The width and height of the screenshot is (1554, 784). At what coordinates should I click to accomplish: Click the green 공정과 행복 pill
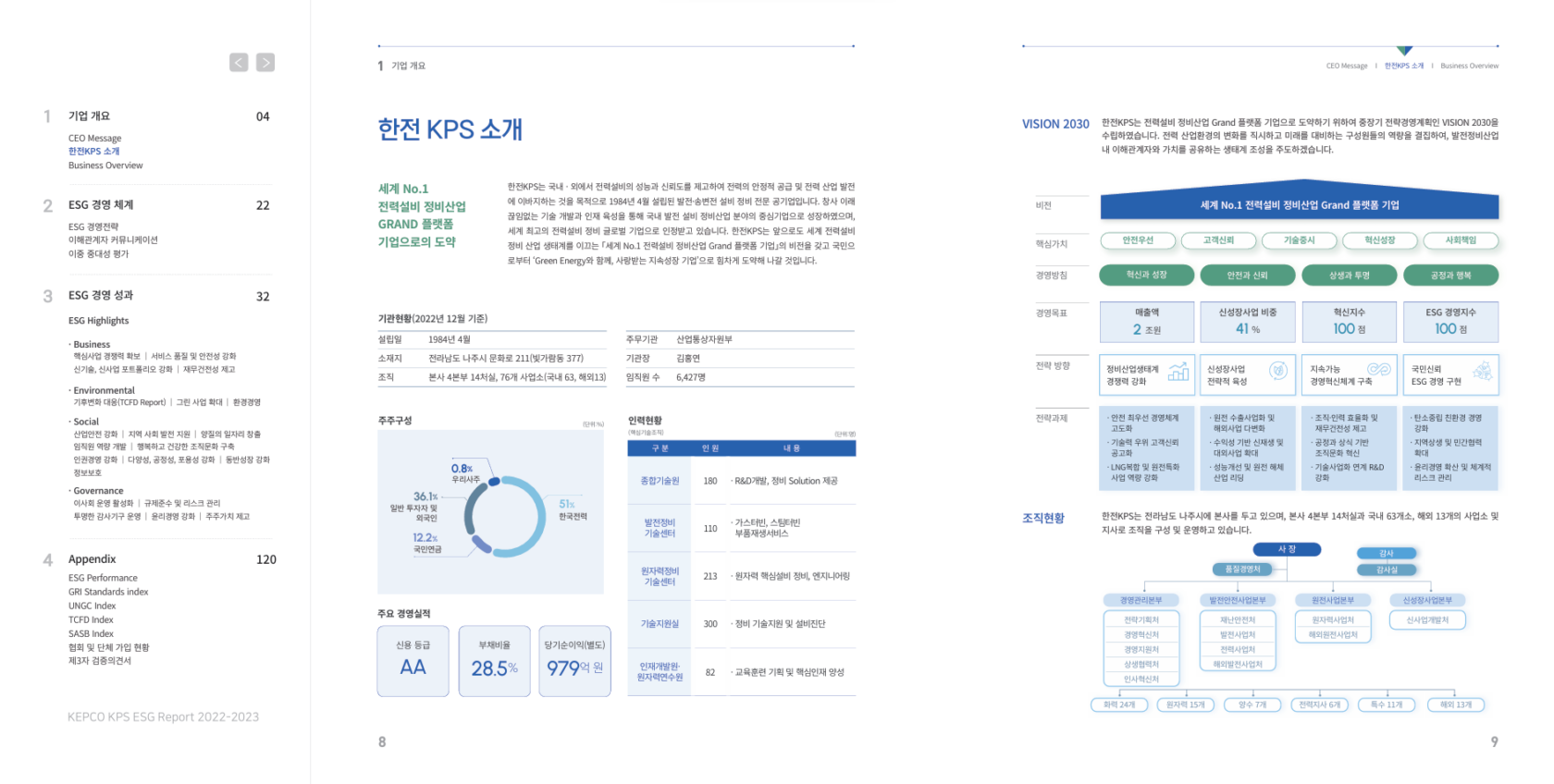pos(1450,275)
